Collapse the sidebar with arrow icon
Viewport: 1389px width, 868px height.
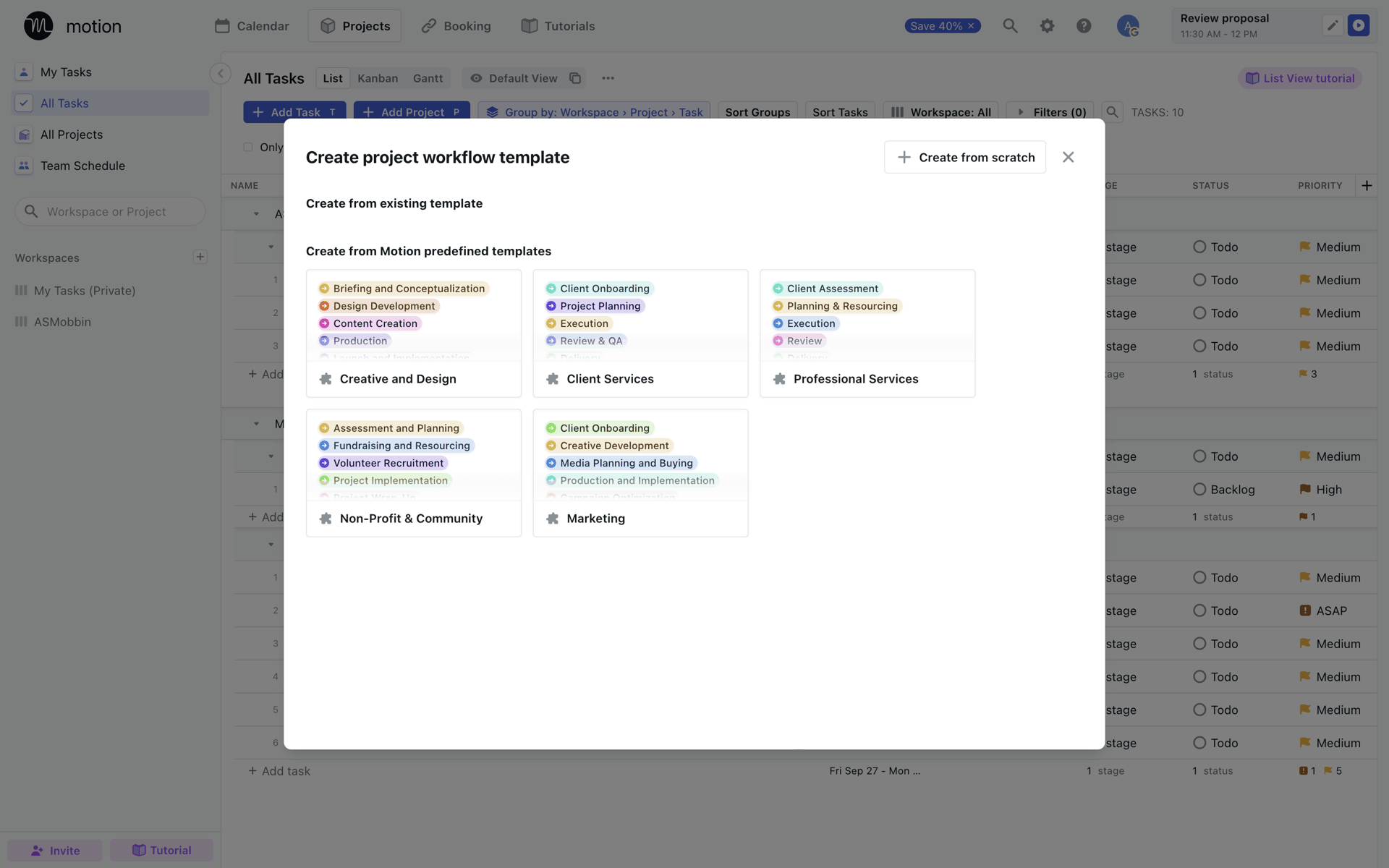point(221,73)
